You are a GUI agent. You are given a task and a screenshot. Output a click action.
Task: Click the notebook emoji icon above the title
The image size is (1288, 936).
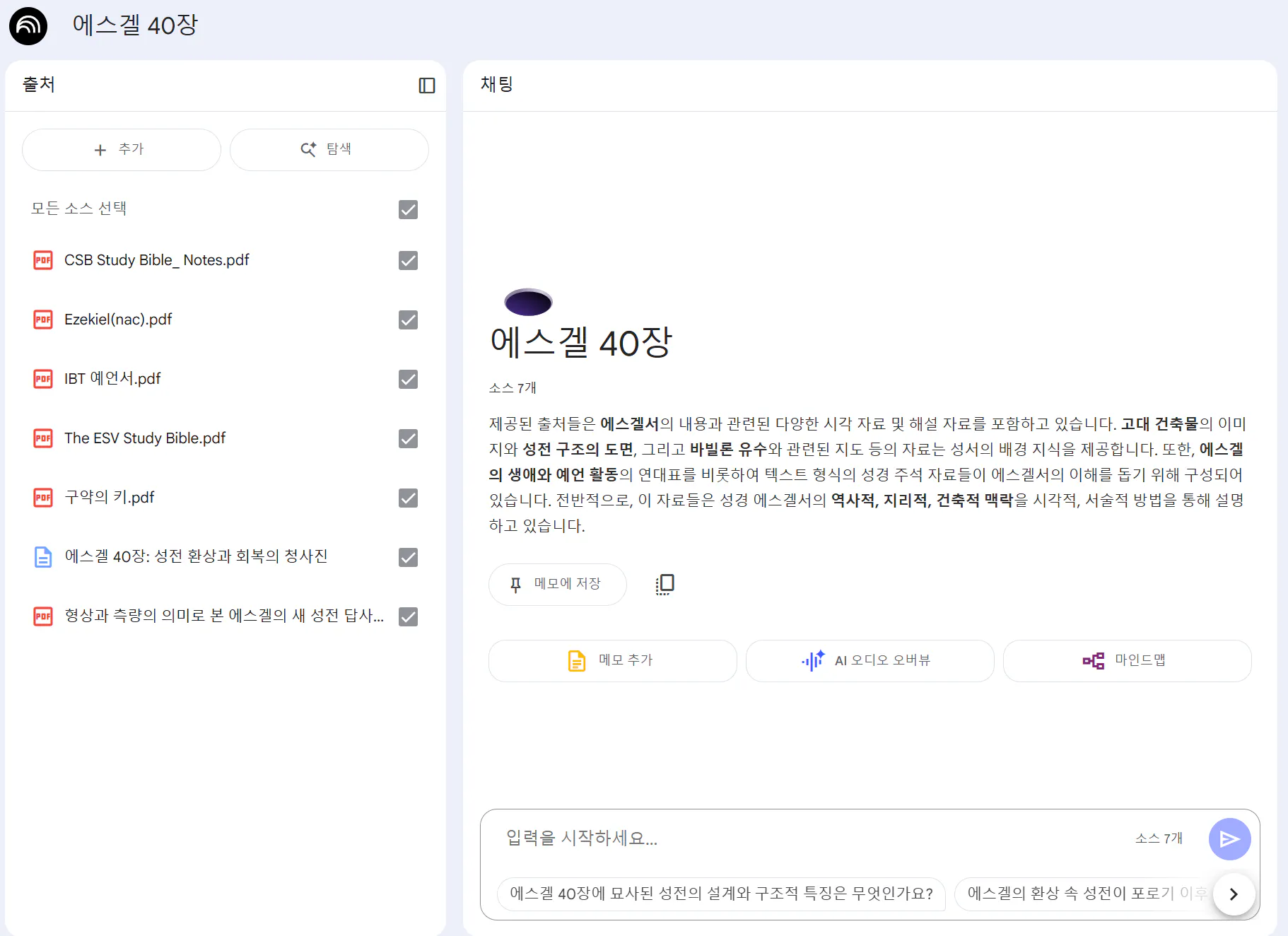pos(528,302)
